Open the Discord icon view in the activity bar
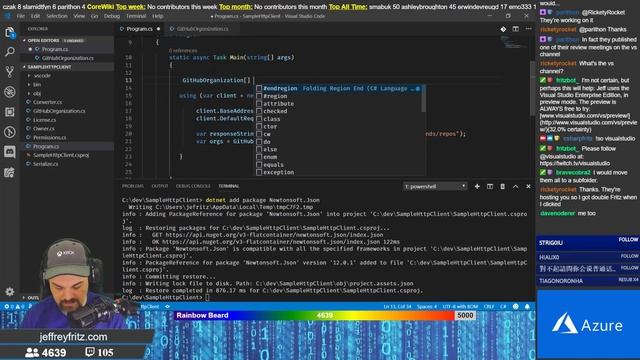The height and width of the screenshot is (360, 640). click(x=10, y=152)
